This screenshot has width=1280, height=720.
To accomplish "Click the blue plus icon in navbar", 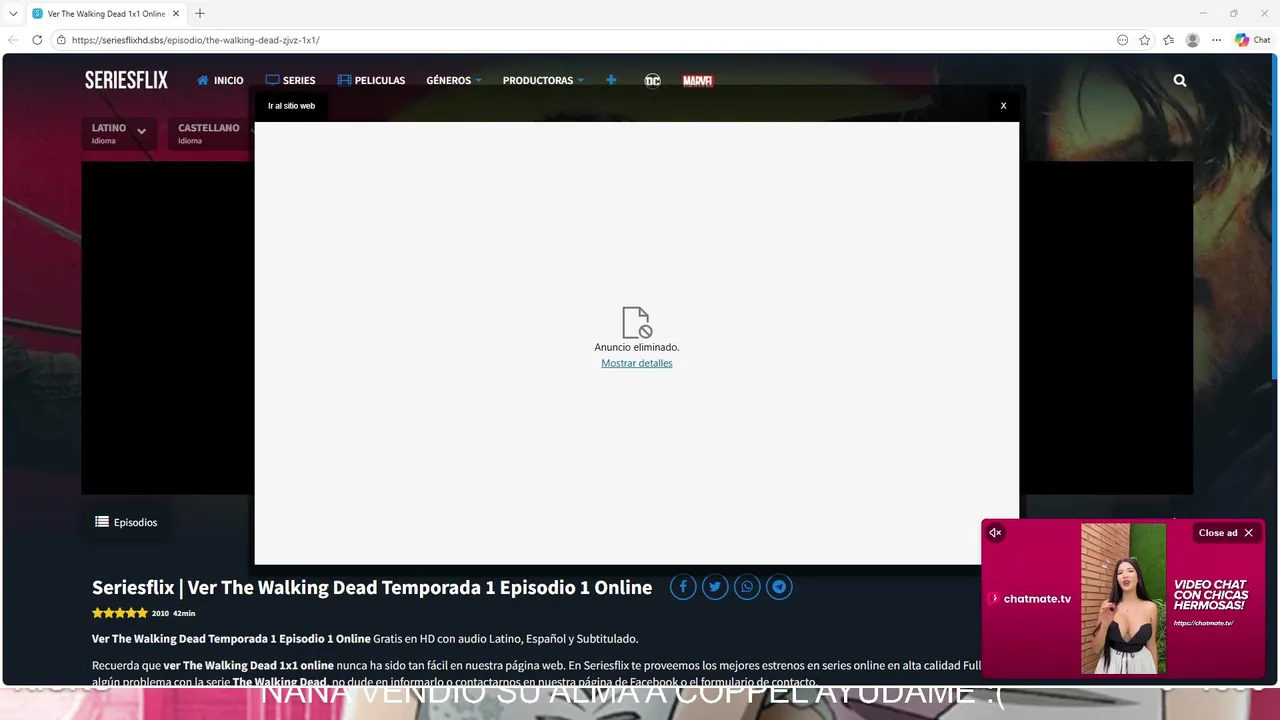I will 611,80.
